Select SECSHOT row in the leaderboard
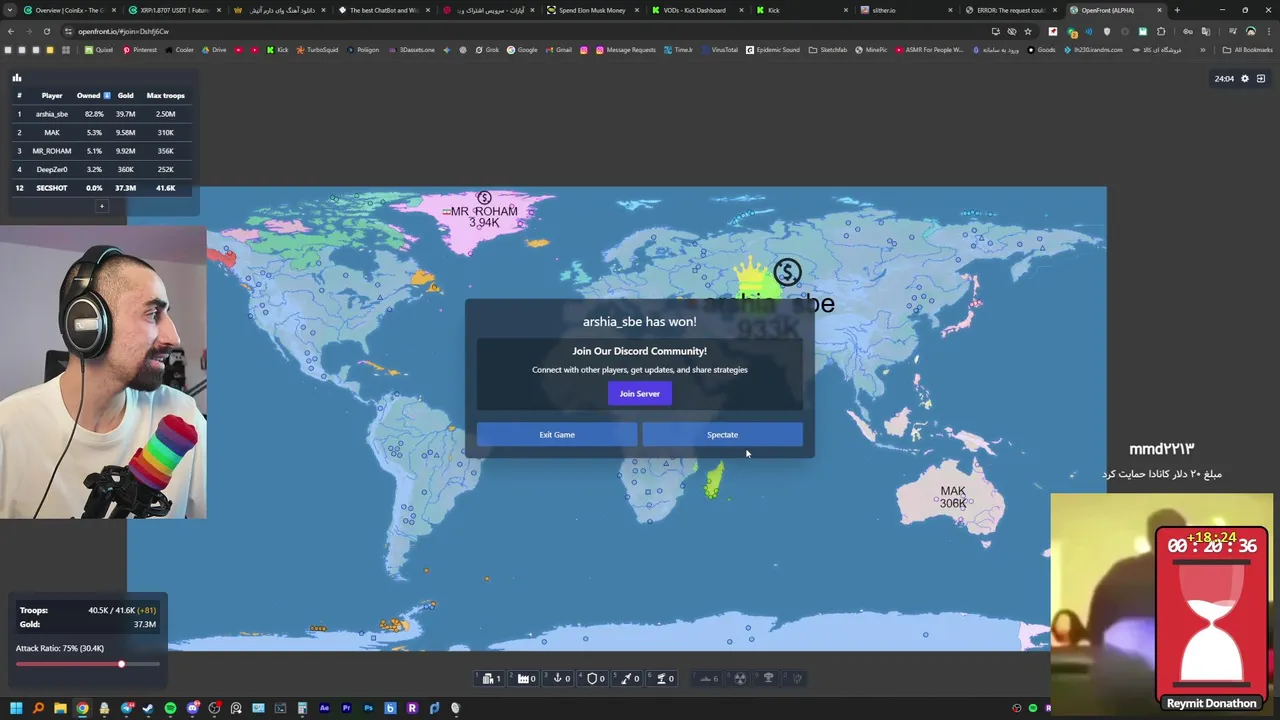Viewport: 1280px width, 720px height. 100,188
